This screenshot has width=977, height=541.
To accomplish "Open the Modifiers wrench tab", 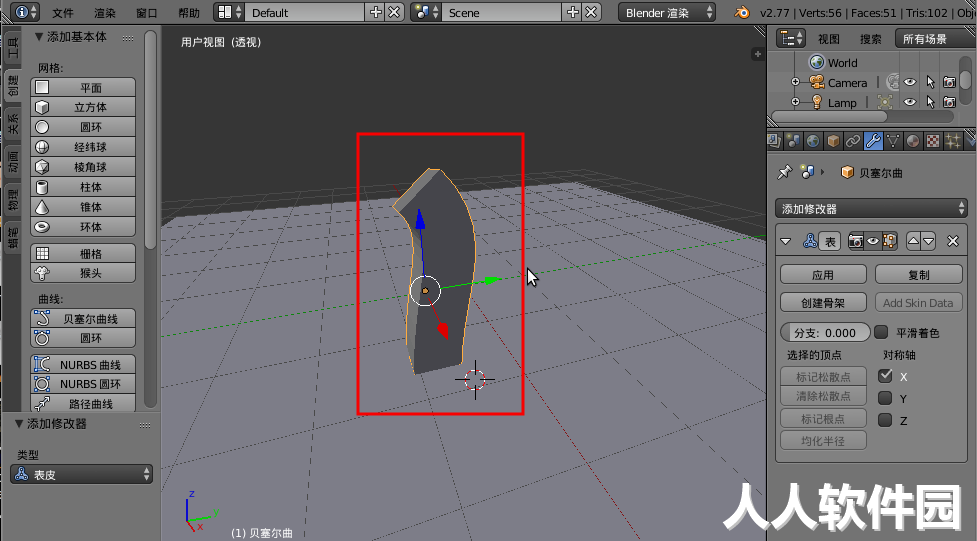I will [x=873, y=141].
